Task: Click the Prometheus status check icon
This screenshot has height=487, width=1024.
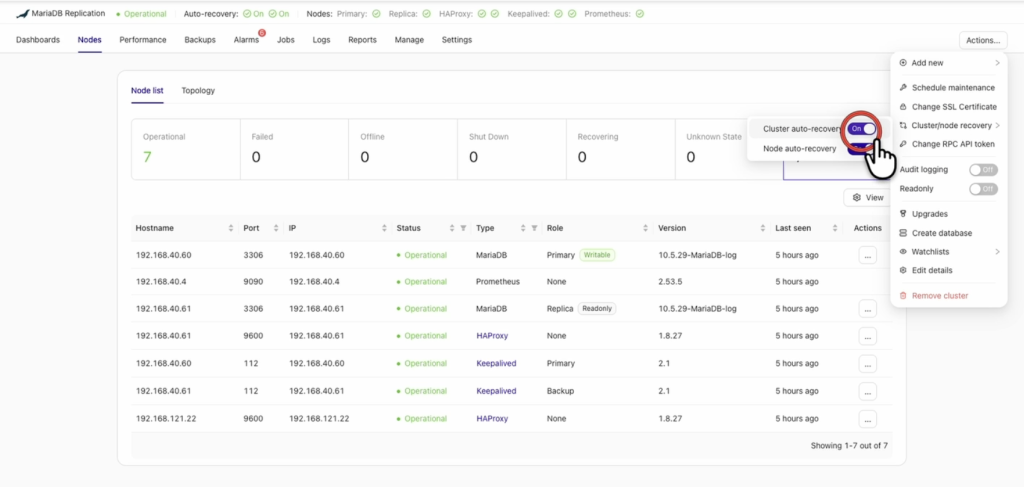Action: (x=639, y=14)
